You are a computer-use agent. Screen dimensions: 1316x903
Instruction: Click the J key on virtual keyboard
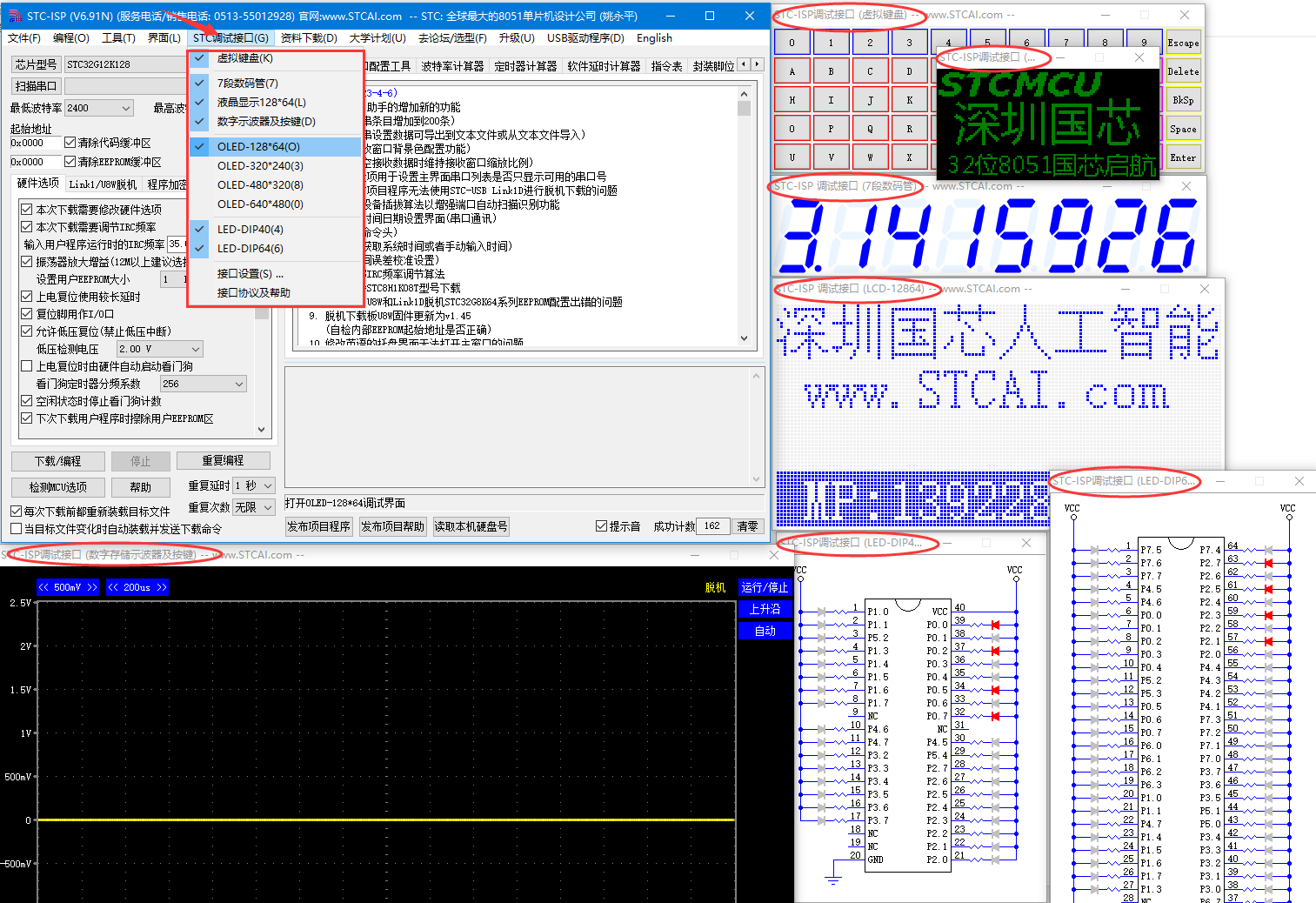(x=870, y=100)
